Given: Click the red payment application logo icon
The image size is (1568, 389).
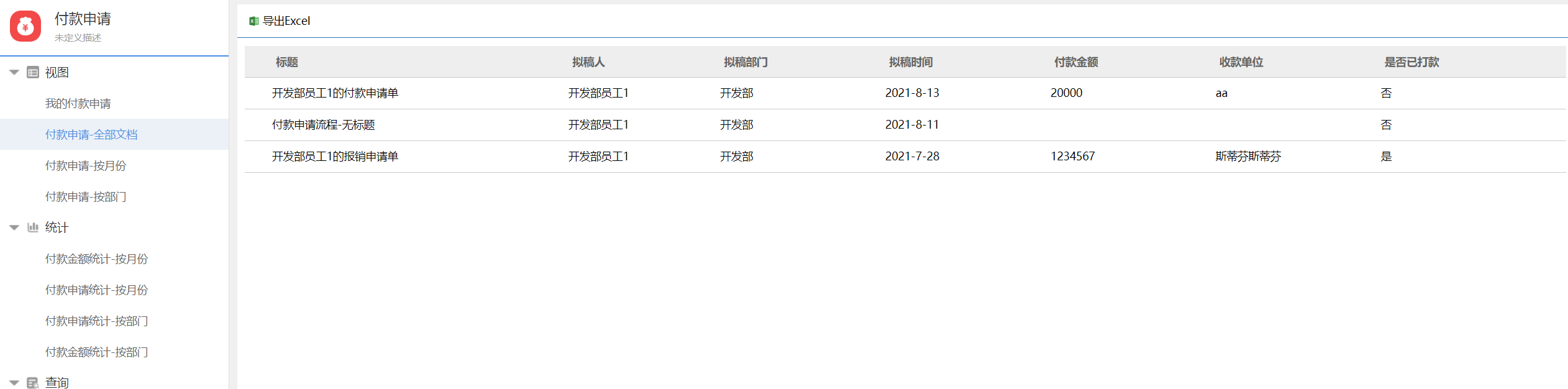Looking at the screenshot, I should tap(25, 26).
